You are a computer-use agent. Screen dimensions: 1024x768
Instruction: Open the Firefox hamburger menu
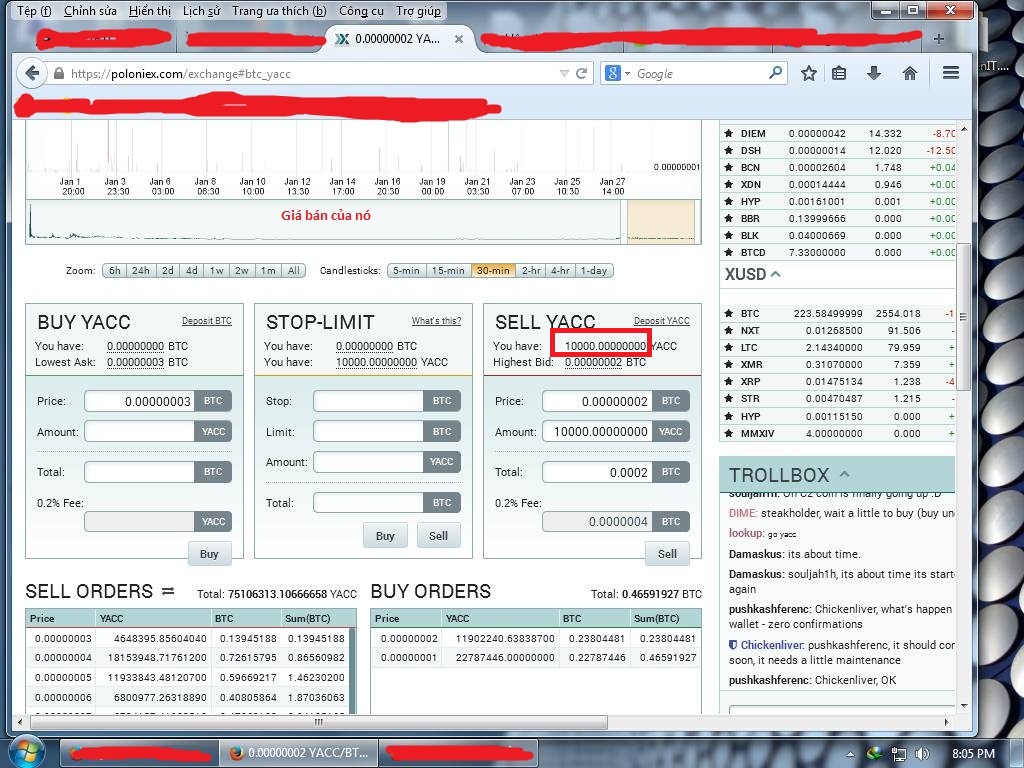(951, 73)
